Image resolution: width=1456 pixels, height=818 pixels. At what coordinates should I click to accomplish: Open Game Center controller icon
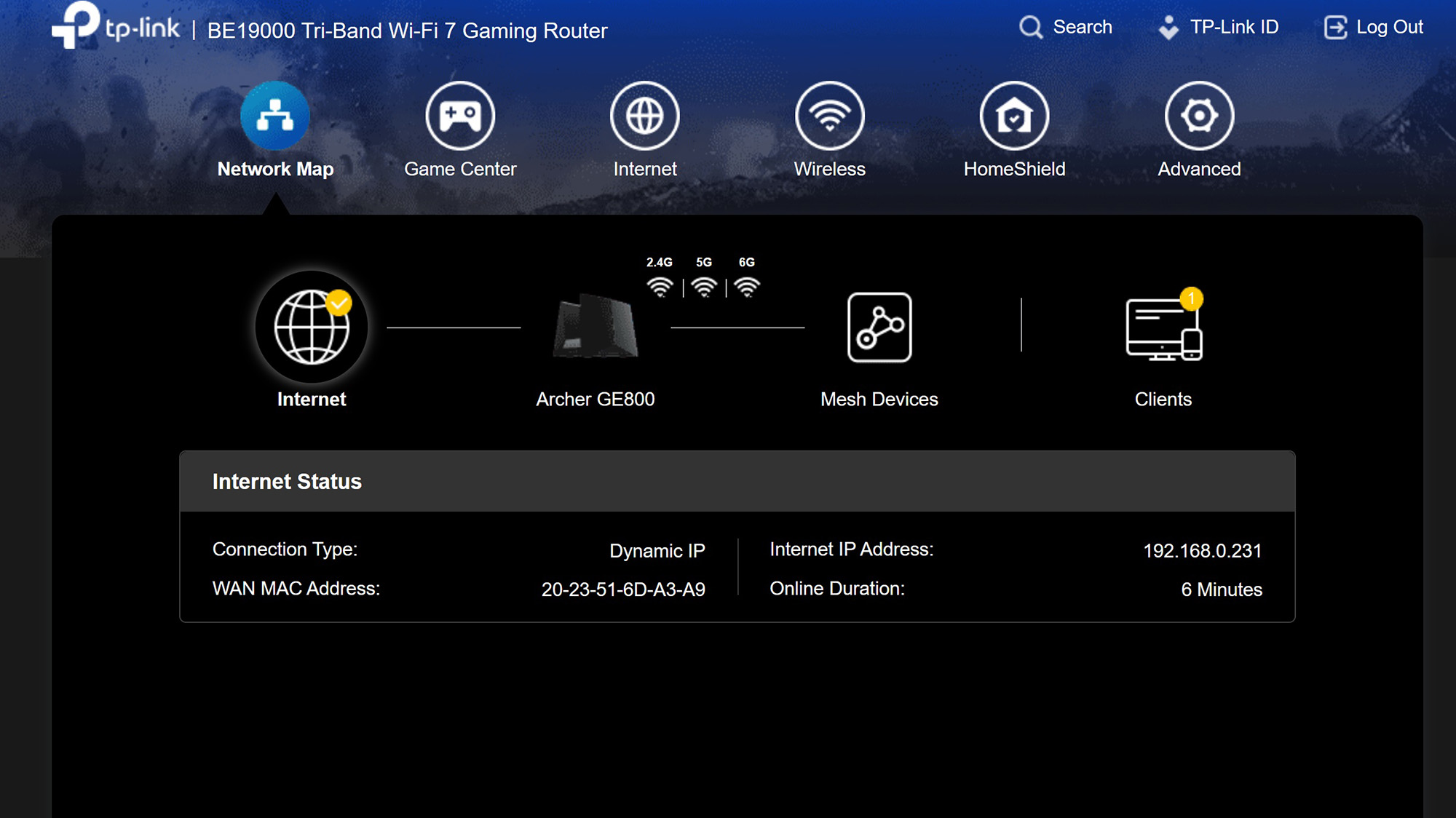[x=460, y=116]
